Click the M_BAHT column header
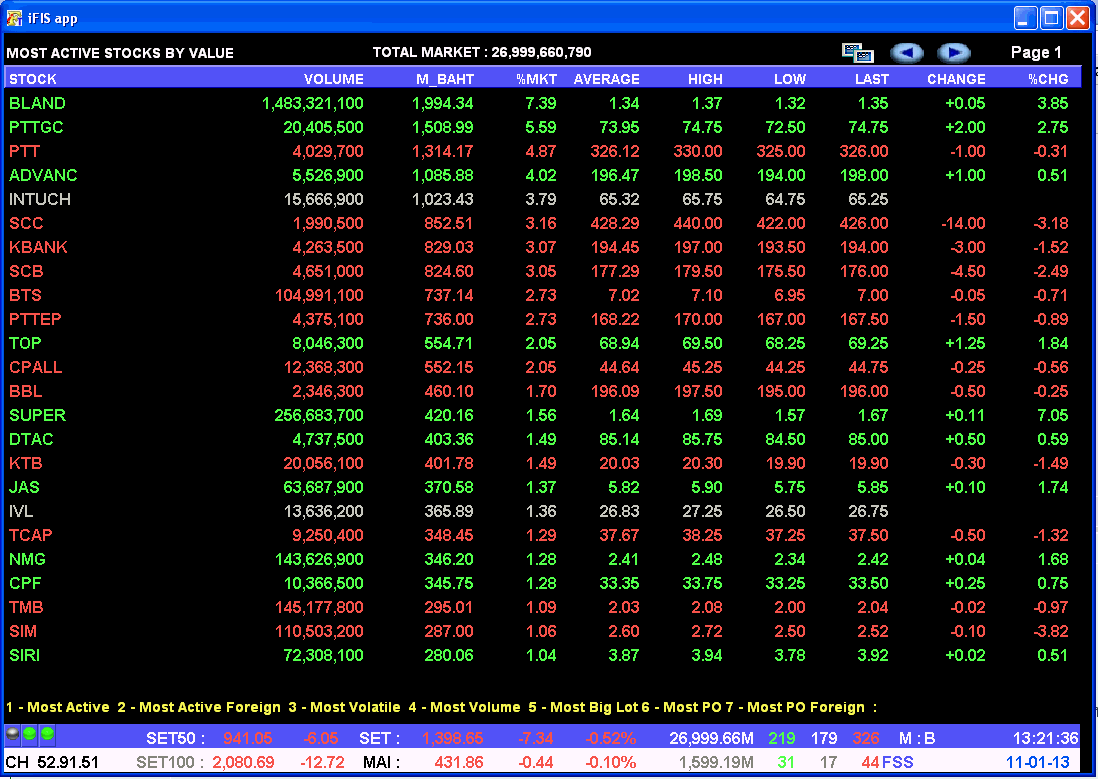Screen dimensions: 1098x779 (x=445, y=79)
